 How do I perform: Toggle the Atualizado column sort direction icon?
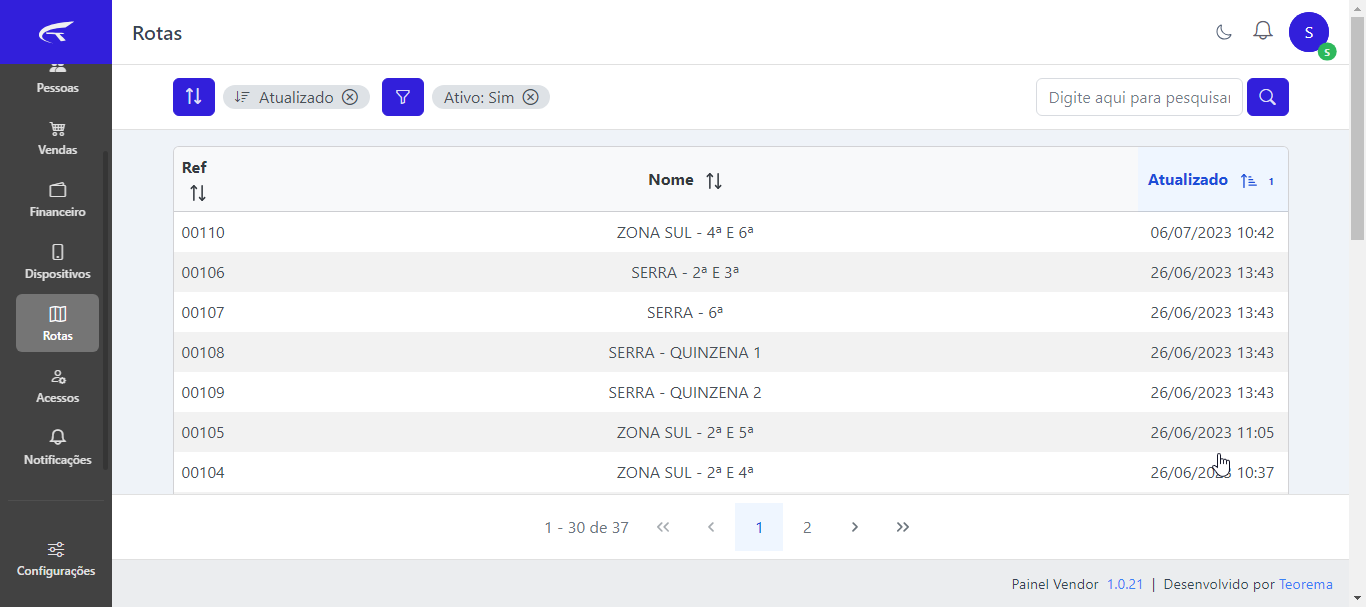(1248, 181)
